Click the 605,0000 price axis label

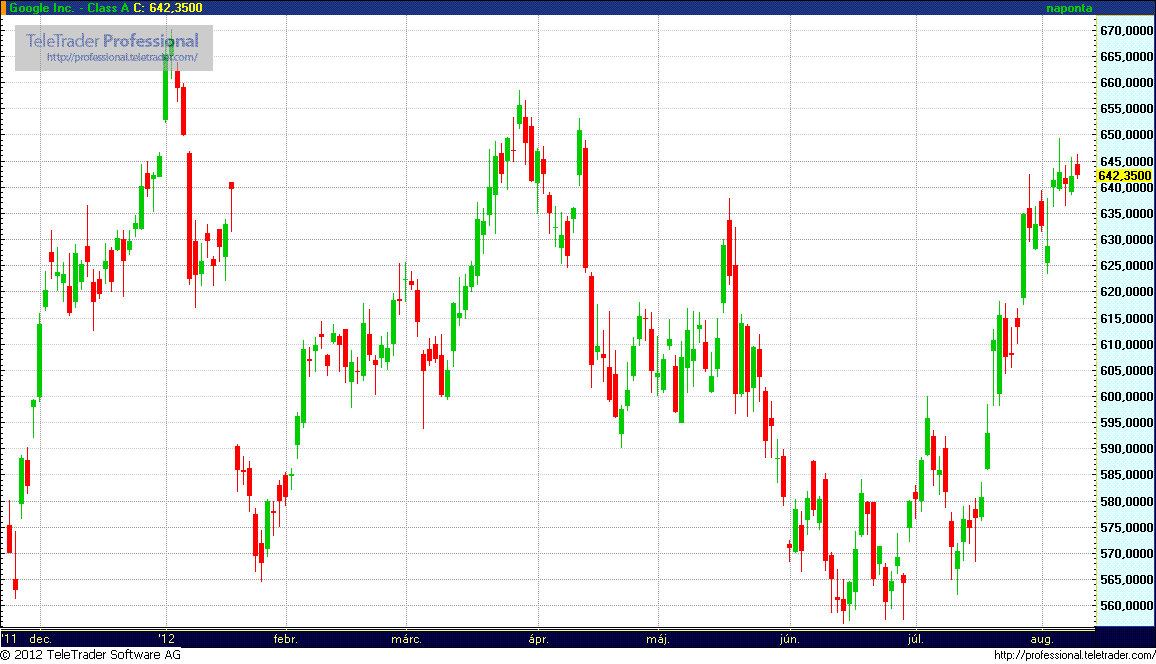pos(1126,371)
